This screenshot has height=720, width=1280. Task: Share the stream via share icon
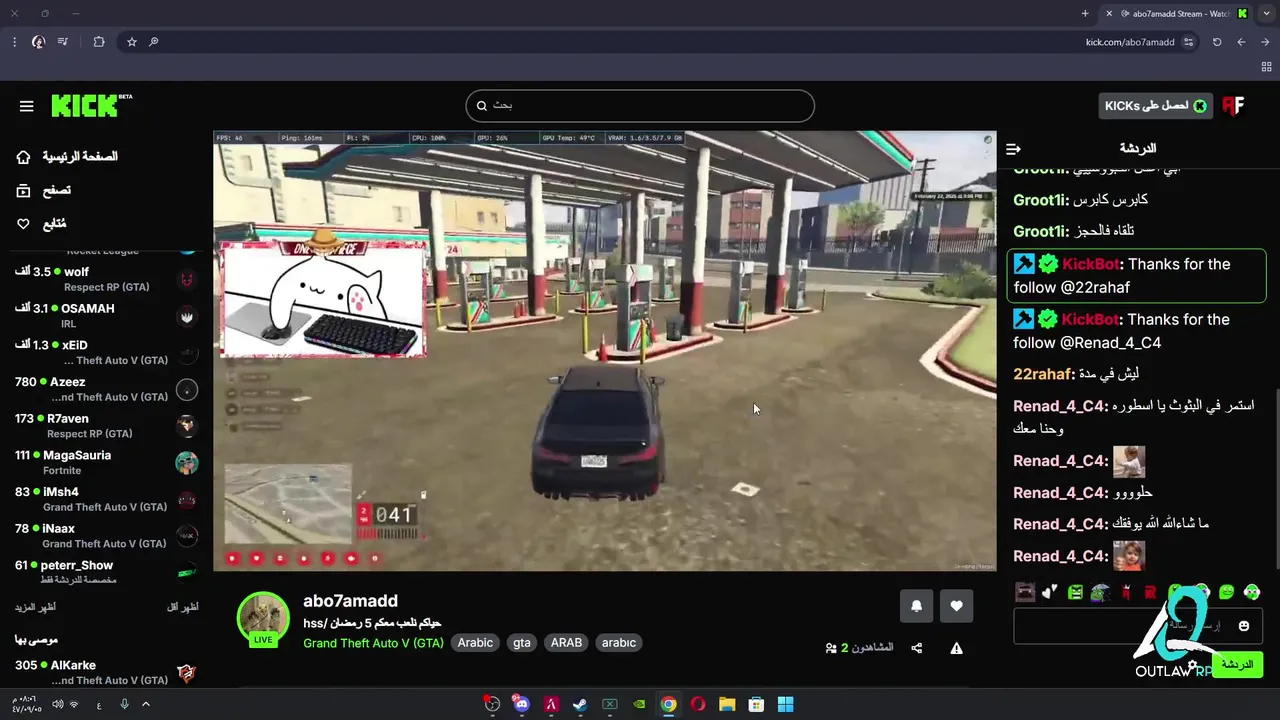coord(917,648)
